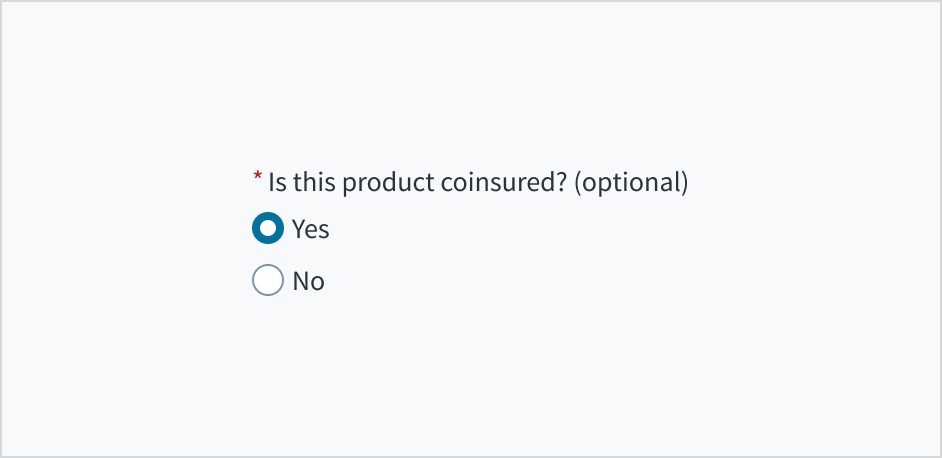Switch the coinsured answer to No
The image size is (942, 458).
tap(267, 281)
